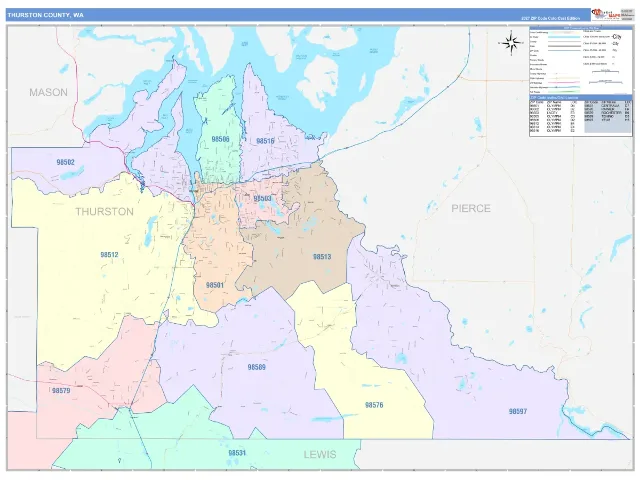
Task: Click the 'THURSTON COUNTY, WA' map title
Action: 45,15
